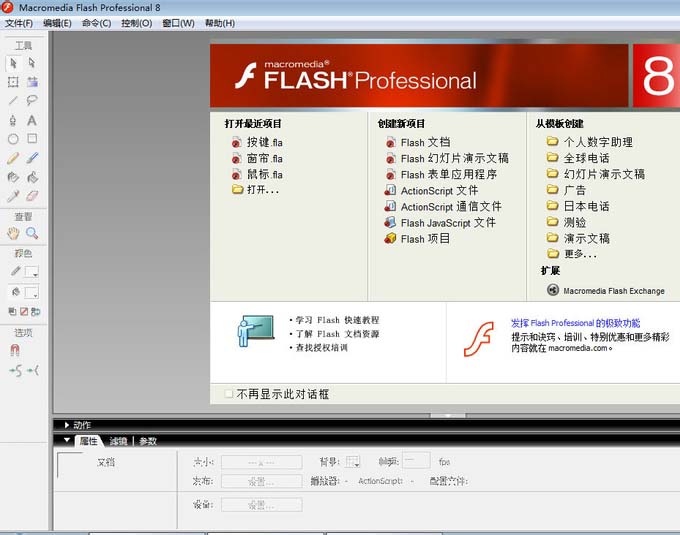Image resolution: width=680 pixels, height=535 pixels.
Task: Click the no color icon
Action: 24,311
